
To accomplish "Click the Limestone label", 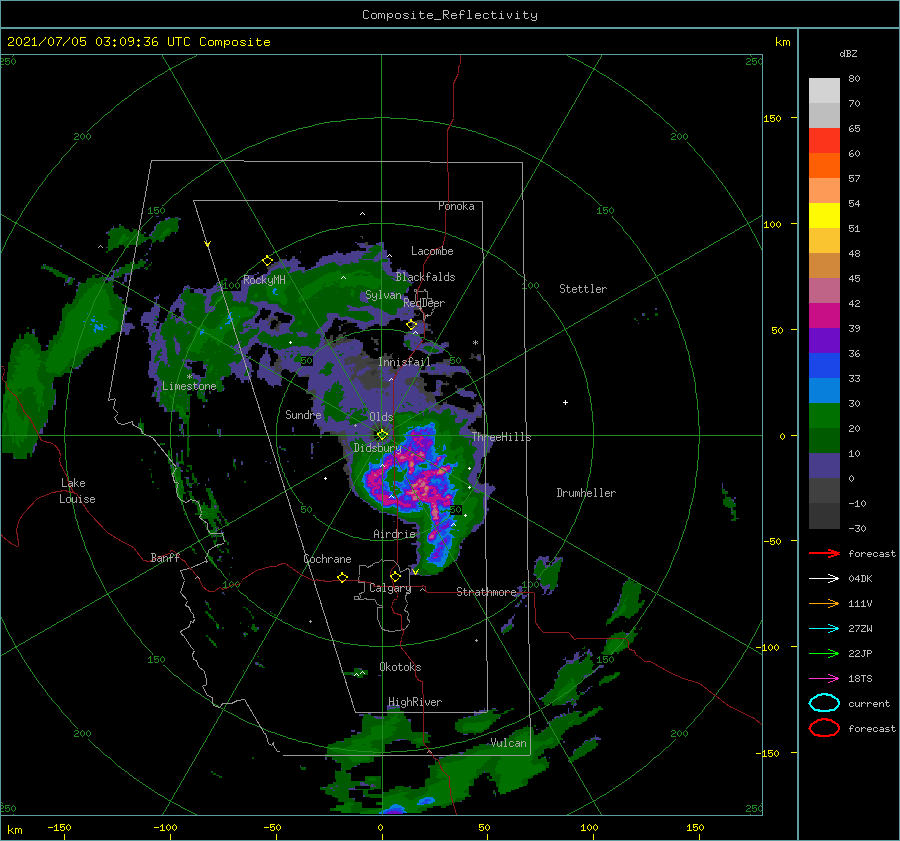I will coord(189,386).
